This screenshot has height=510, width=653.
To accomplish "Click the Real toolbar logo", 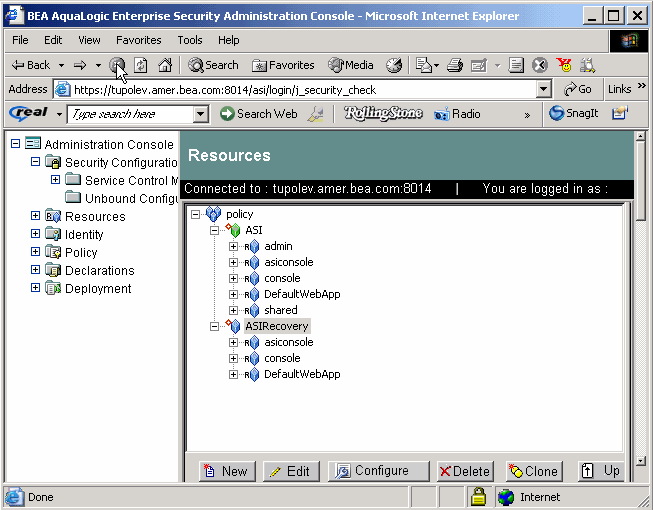I will tap(29, 113).
